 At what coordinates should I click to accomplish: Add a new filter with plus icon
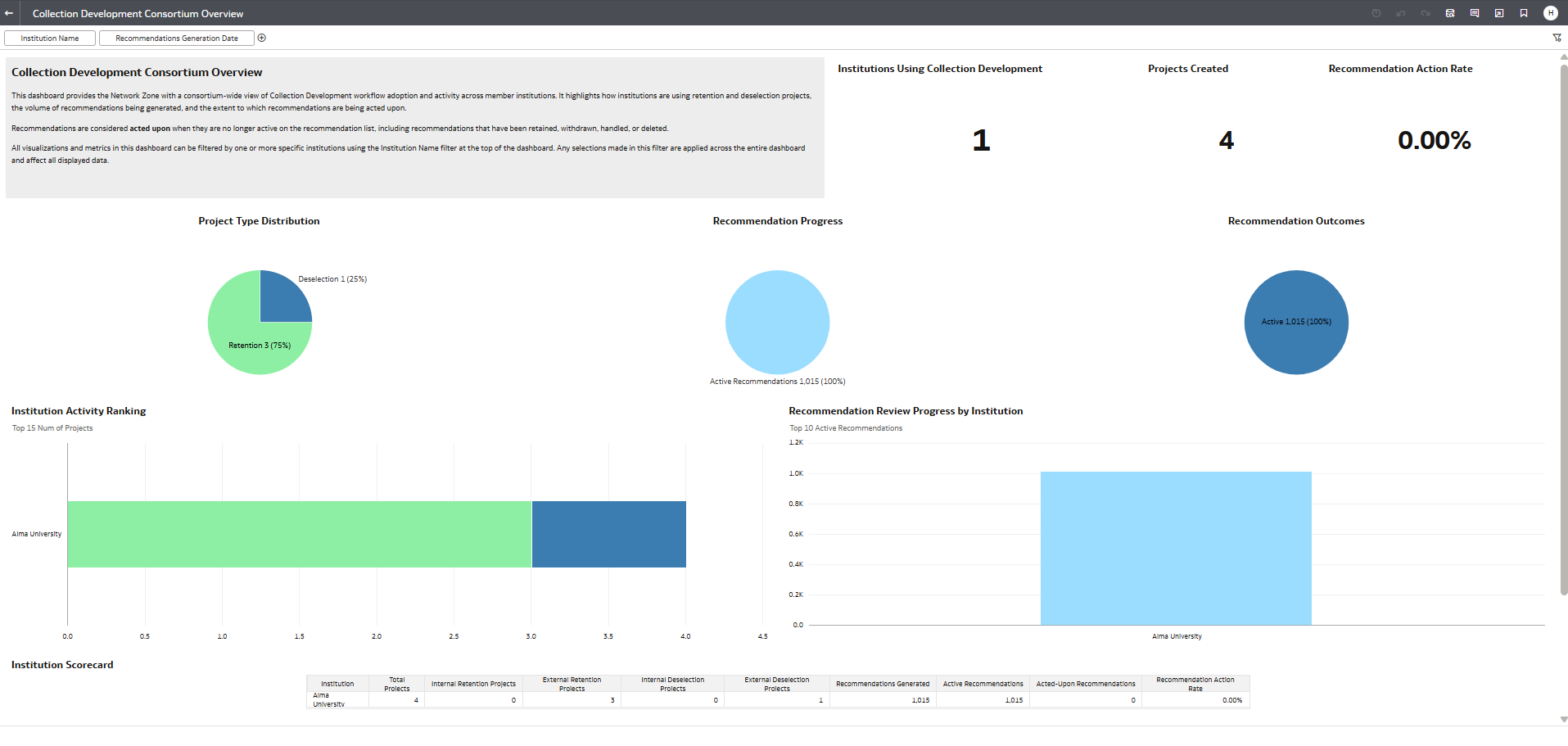click(x=262, y=38)
